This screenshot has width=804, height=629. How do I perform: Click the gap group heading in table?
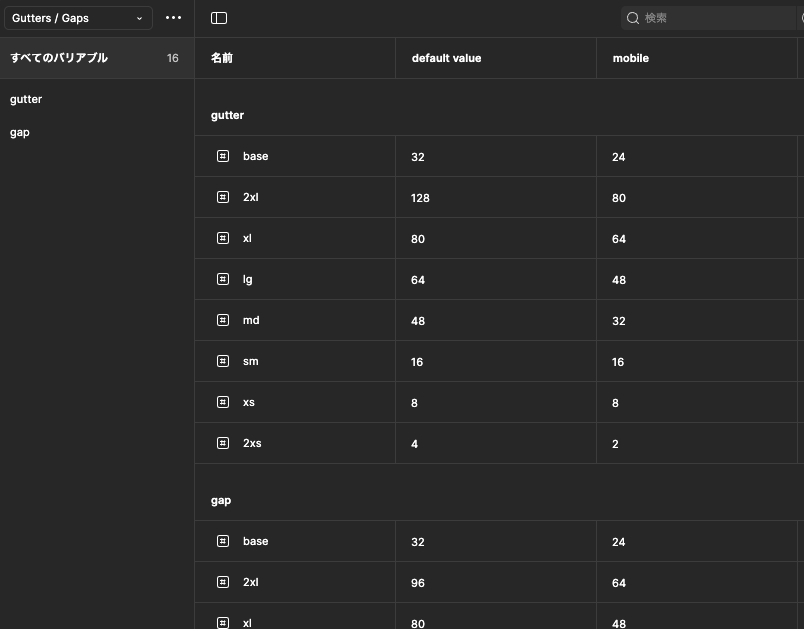(x=221, y=501)
